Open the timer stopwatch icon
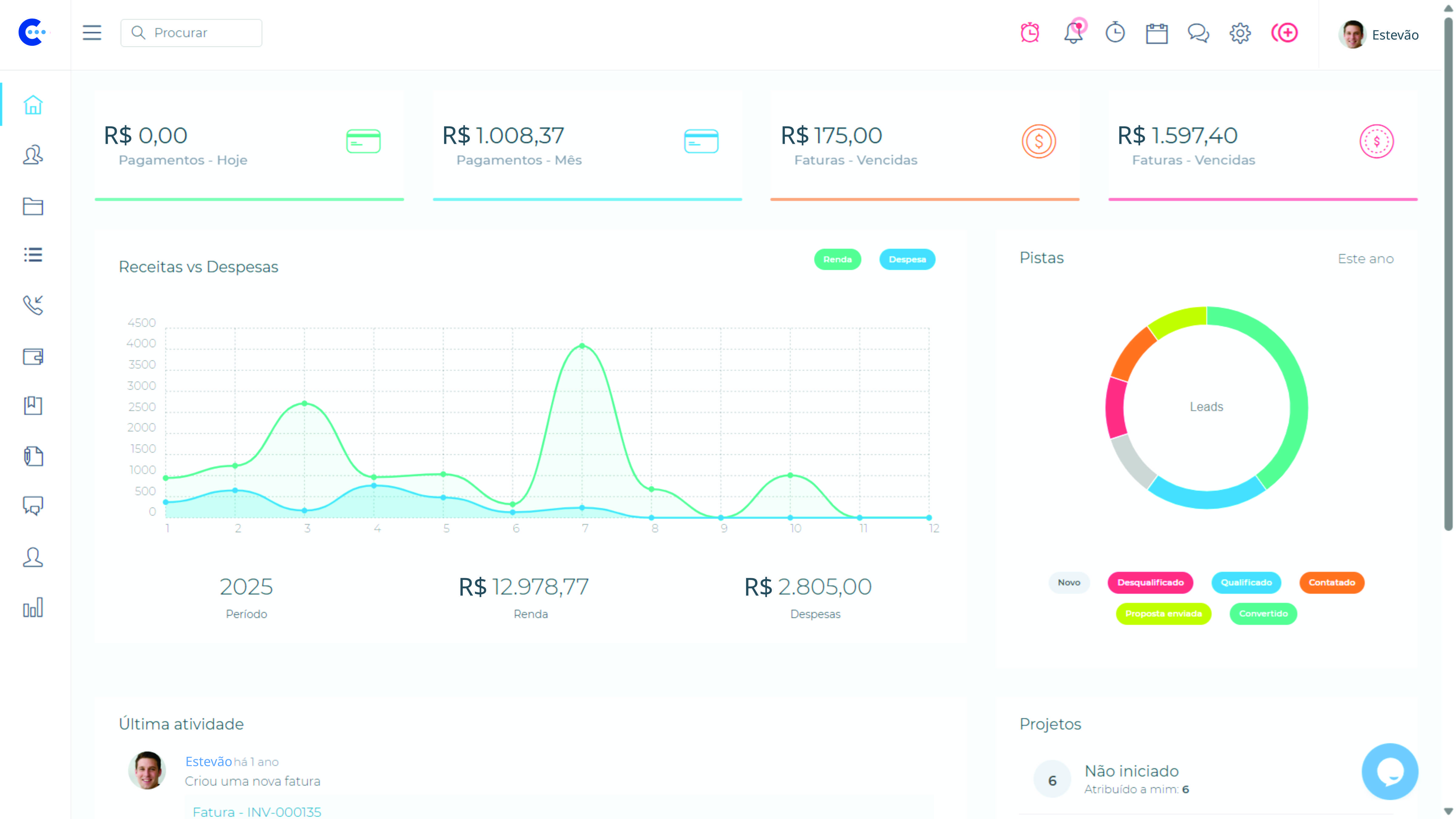 [1115, 33]
